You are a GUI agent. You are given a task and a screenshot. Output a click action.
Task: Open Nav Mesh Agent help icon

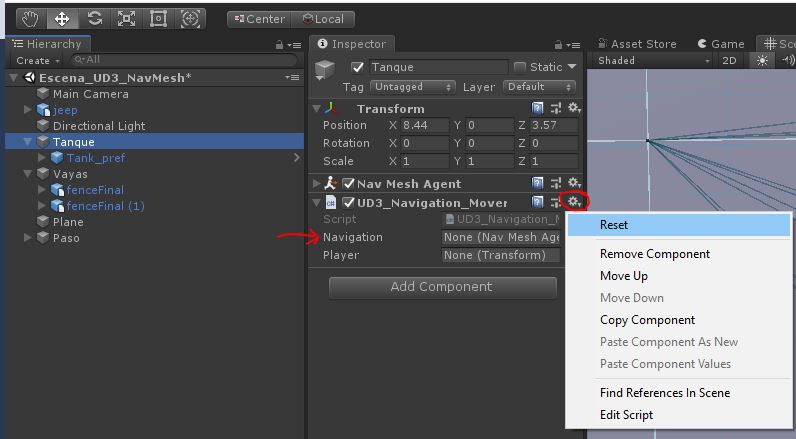click(538, 183)
